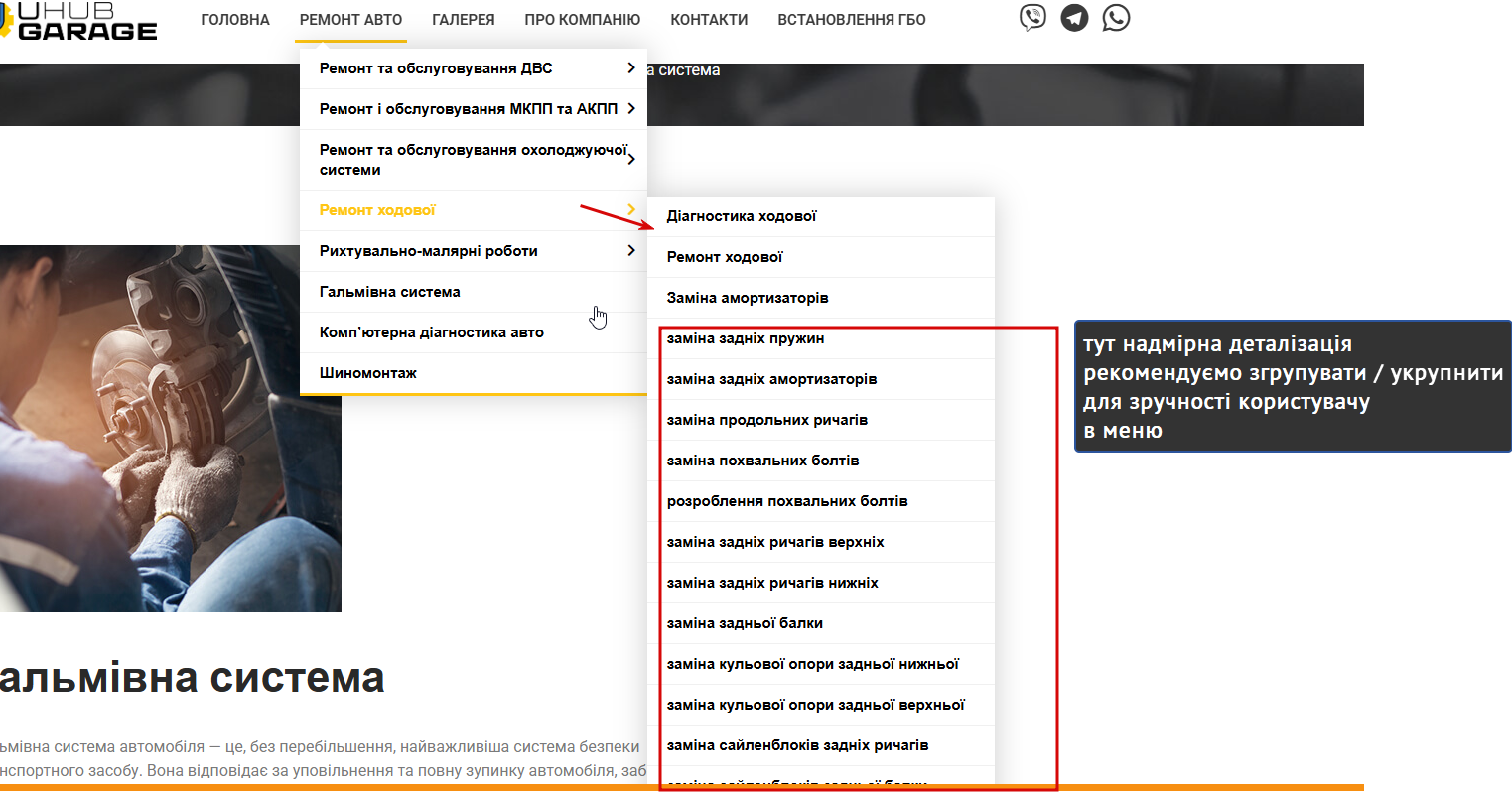The height and width of the screenshot is (792, 1512).
Task: Expand arrow for охолоджуючої системи item
Action: point(631,159)
